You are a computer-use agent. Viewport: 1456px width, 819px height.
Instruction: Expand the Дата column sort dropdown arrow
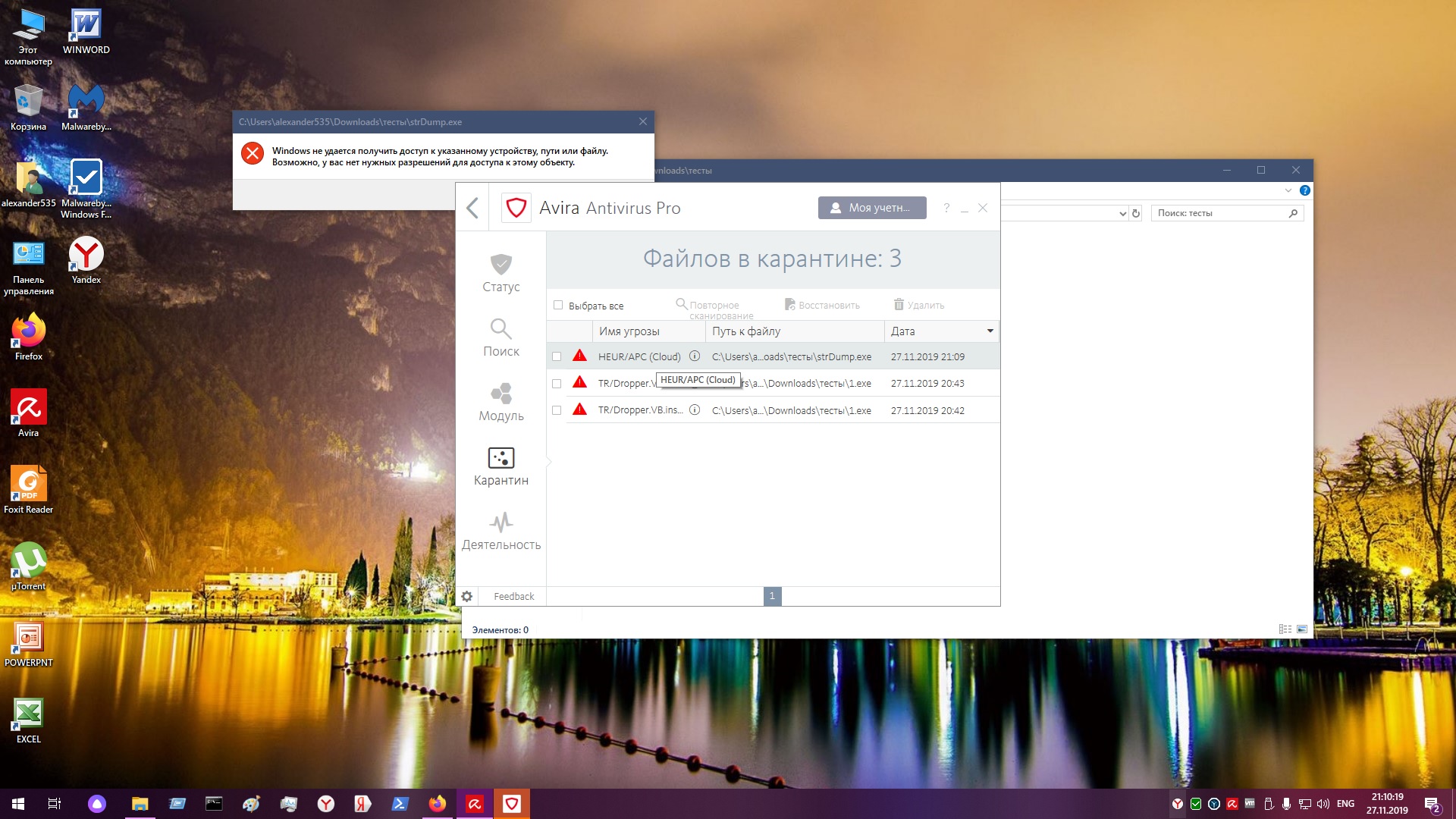990,331
